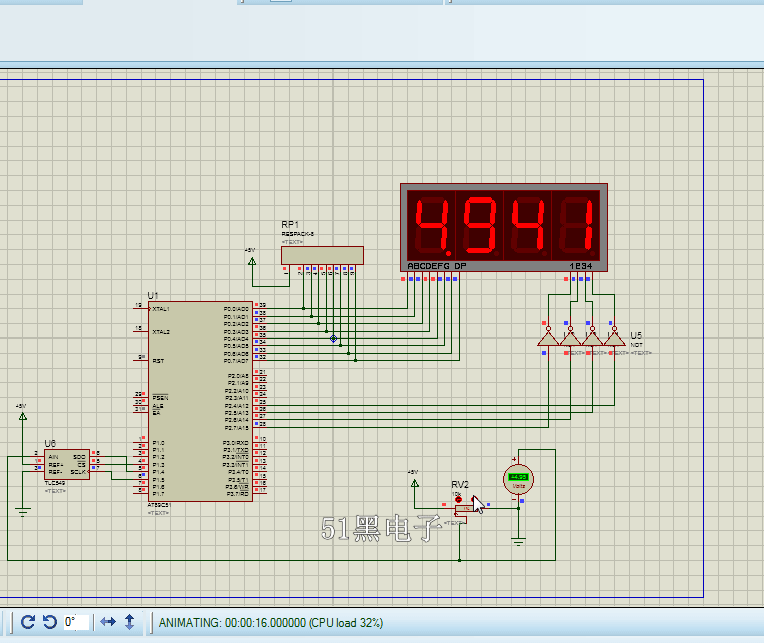Click the ALE pin label on U1
Screen dimensions: 764x643
click(158, 406)
